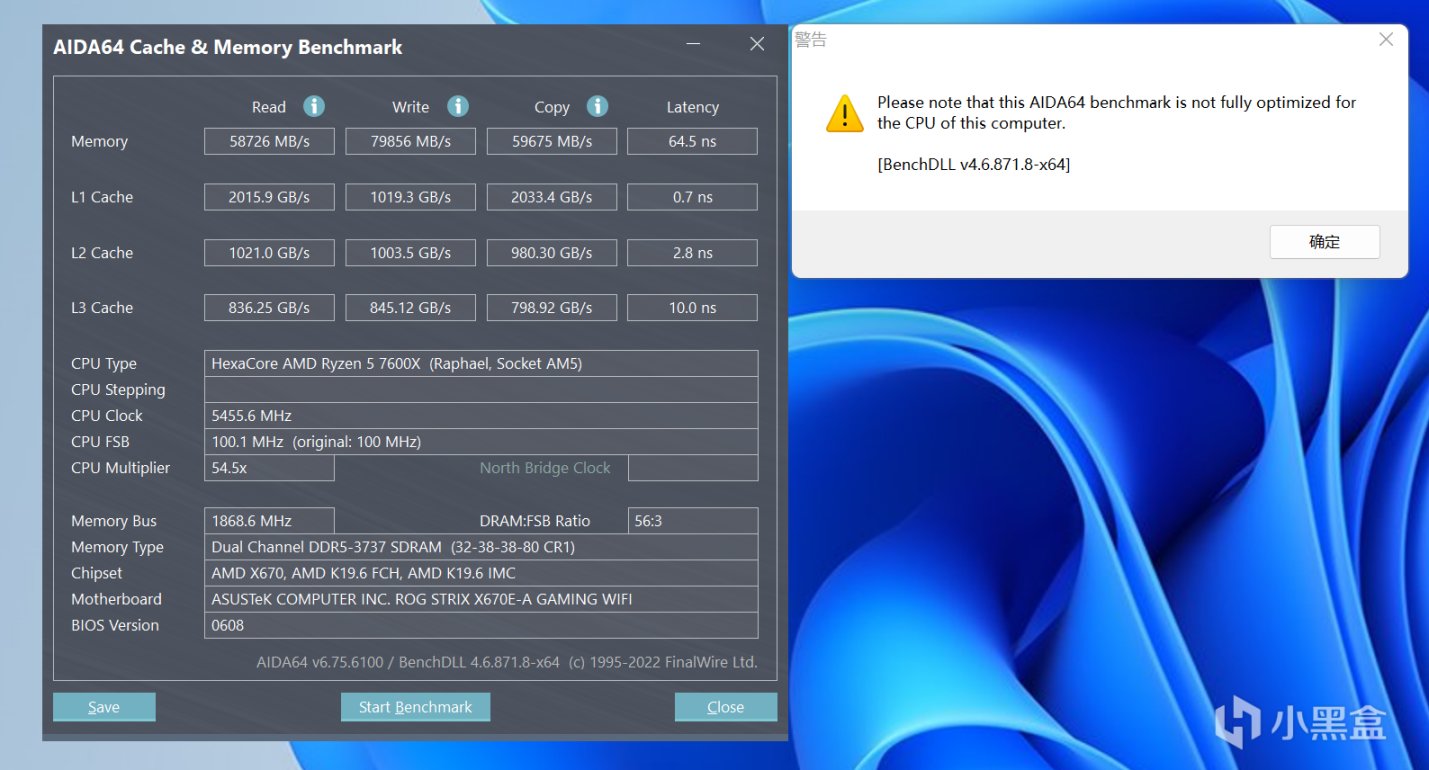
Task: Select L2 Cache Read value 1021.0 GB/s
Action: pos(269,253)
